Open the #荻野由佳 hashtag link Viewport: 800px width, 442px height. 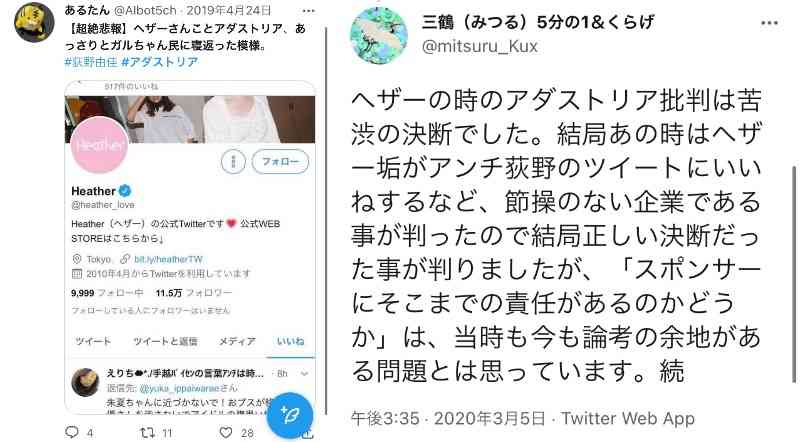(91, 62)
